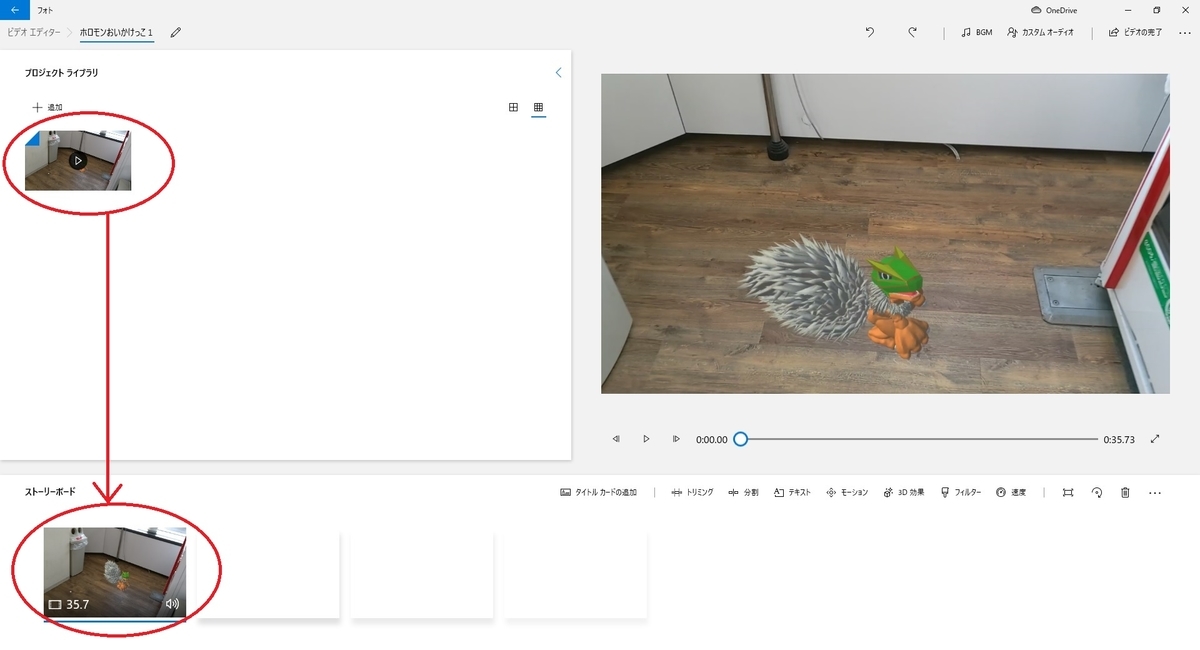The width and height of the screenshot is (1200, 650).
Task: Play the video preview
Action: point(646,439)
